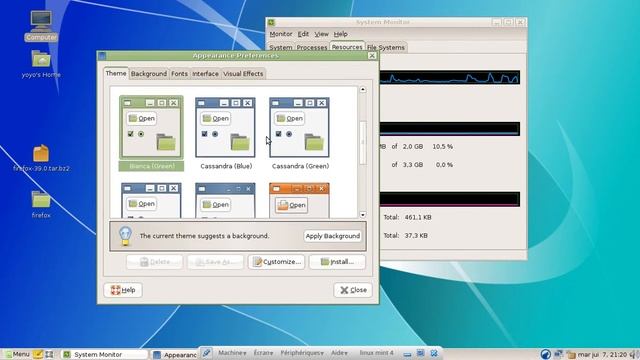Click the VirtualBox bar close VM icon
Image resolution: width=640 pixels, height=360 pixels.
434,353
